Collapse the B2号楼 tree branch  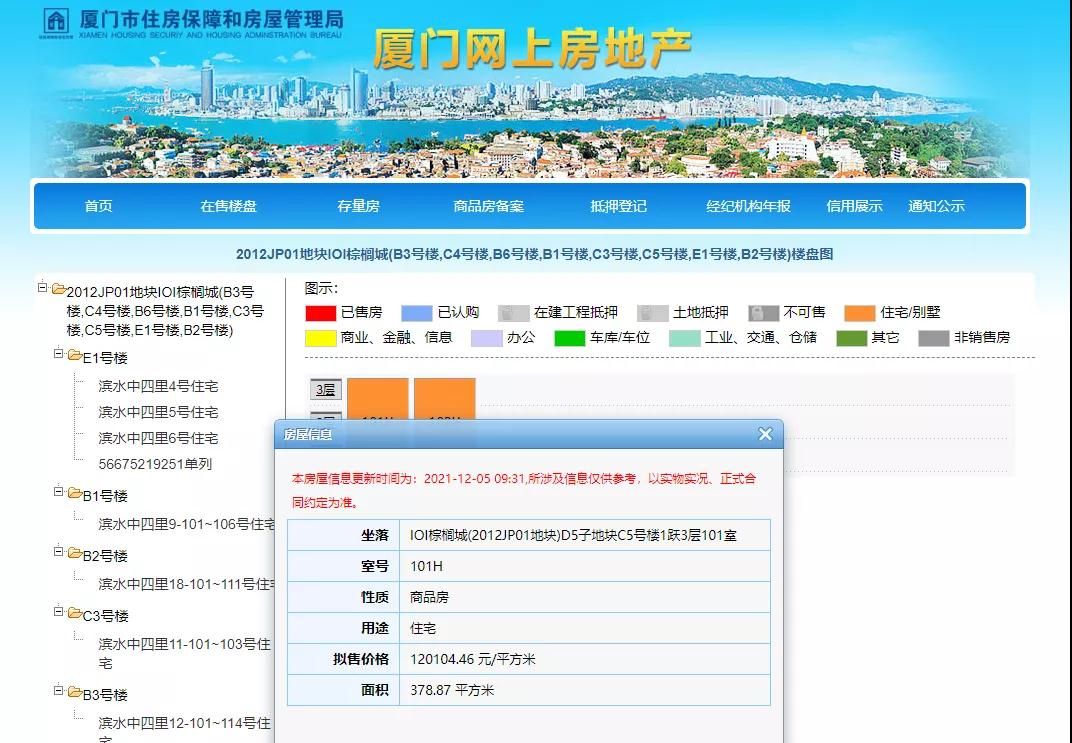coord(58,552)
